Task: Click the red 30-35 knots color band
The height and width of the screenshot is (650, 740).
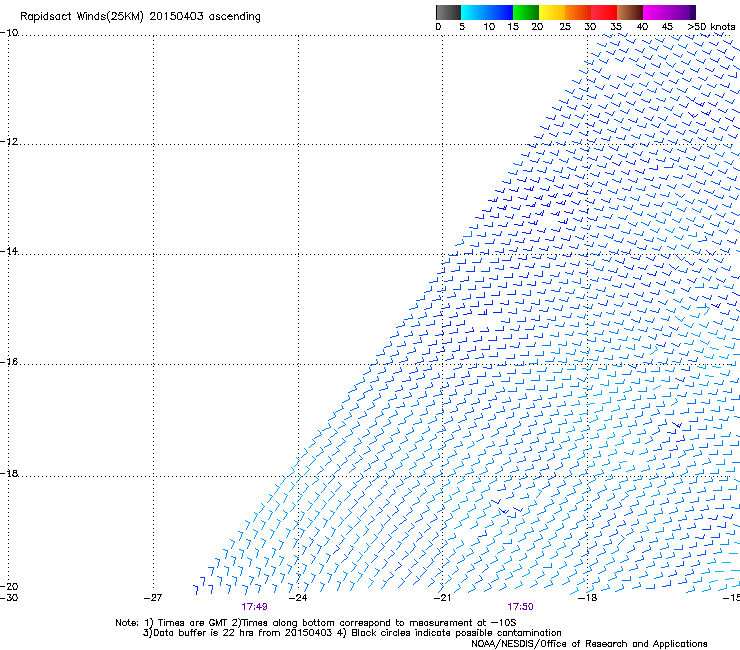Action: pos(604,12)
